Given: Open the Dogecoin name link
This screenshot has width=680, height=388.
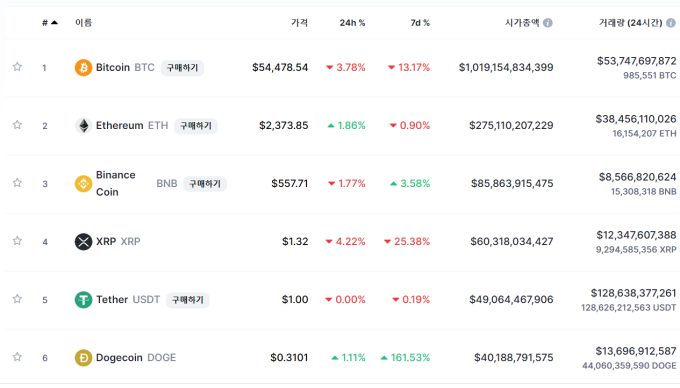Looking at the screenshot, I should (x=119, y=358).
